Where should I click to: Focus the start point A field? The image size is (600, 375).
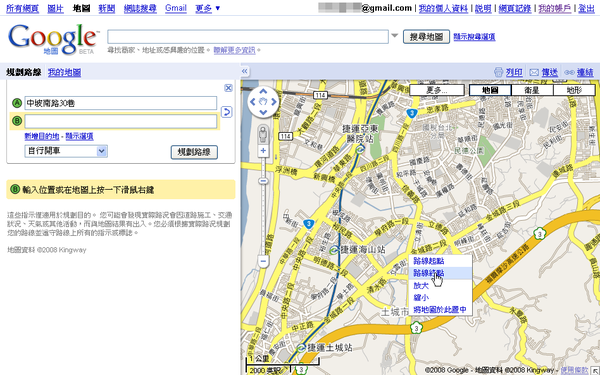point(121,103)
